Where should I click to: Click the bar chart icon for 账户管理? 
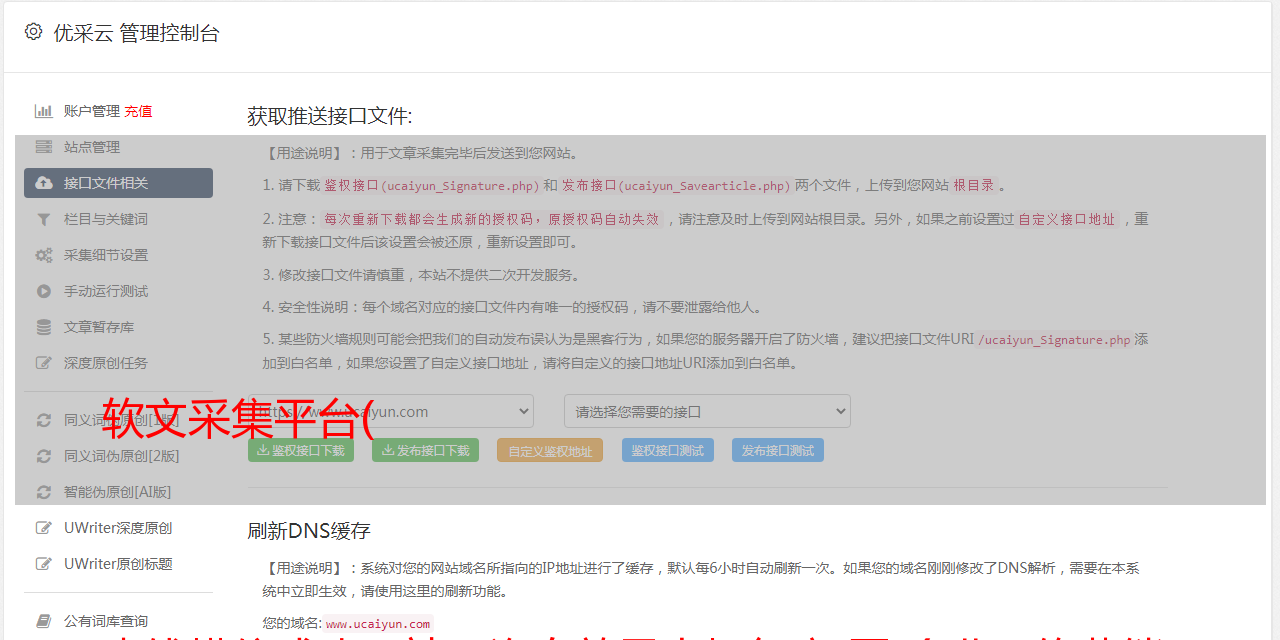(44, 111)
